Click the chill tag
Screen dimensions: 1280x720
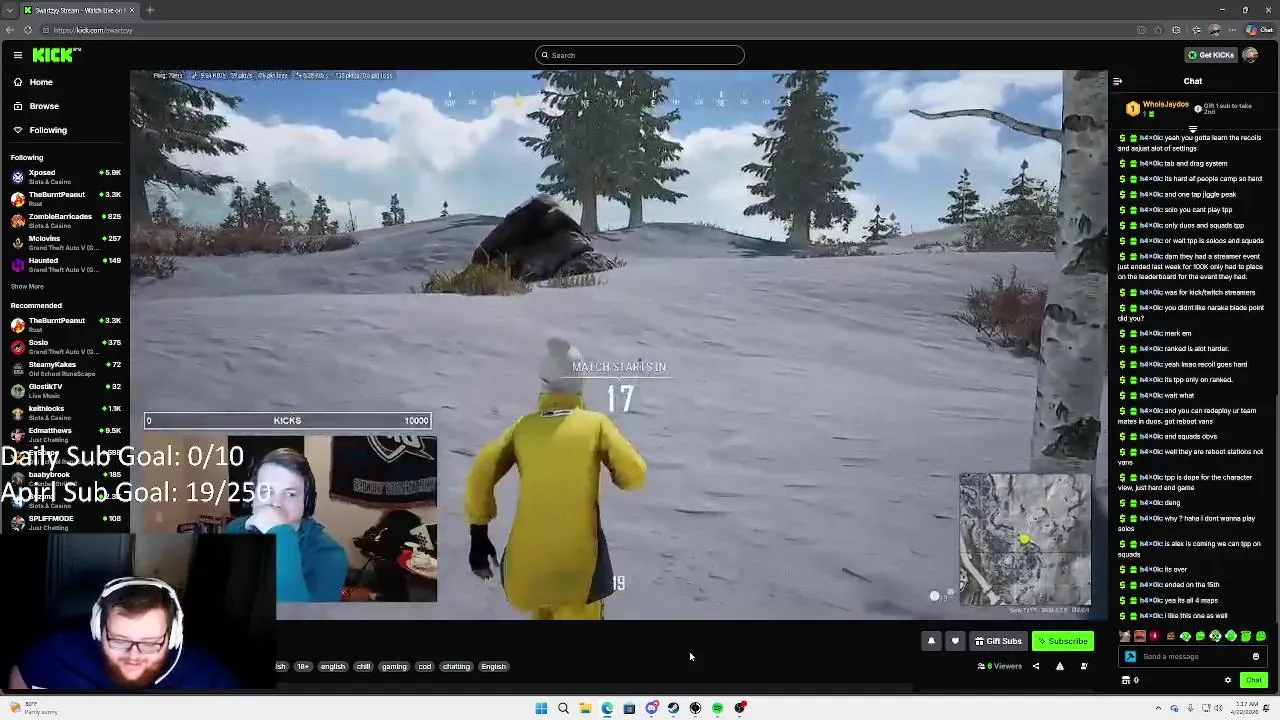pyautogui.click(x=363, y=667)
